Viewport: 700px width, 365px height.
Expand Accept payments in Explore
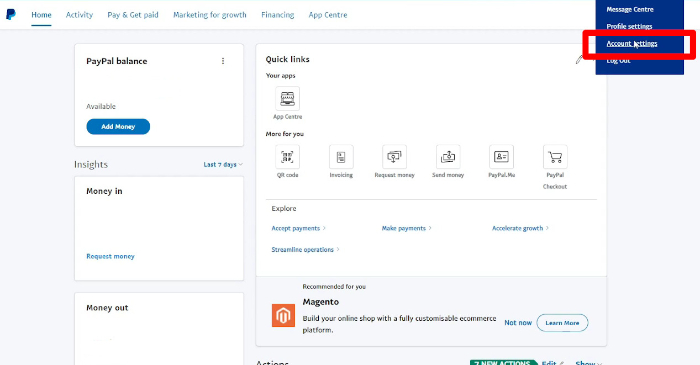(298, 228)
